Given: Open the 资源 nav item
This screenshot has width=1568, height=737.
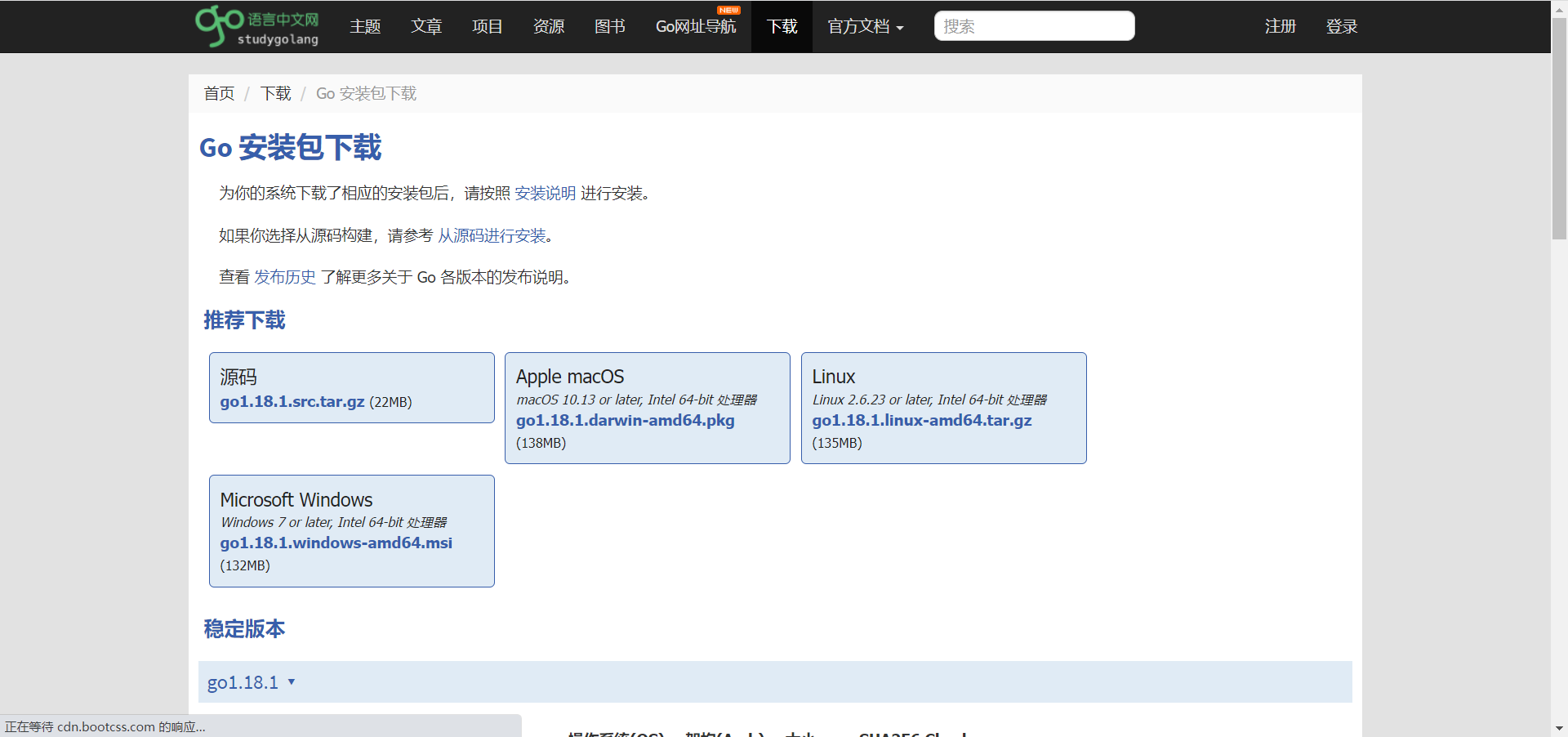Looking at the screenshot, I should [x=549, y=26].
